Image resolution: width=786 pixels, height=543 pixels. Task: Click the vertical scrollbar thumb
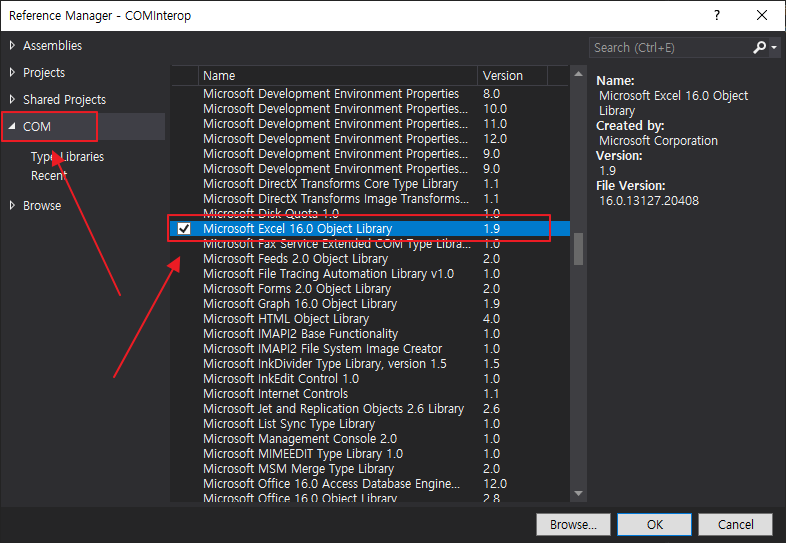(578, 249)
